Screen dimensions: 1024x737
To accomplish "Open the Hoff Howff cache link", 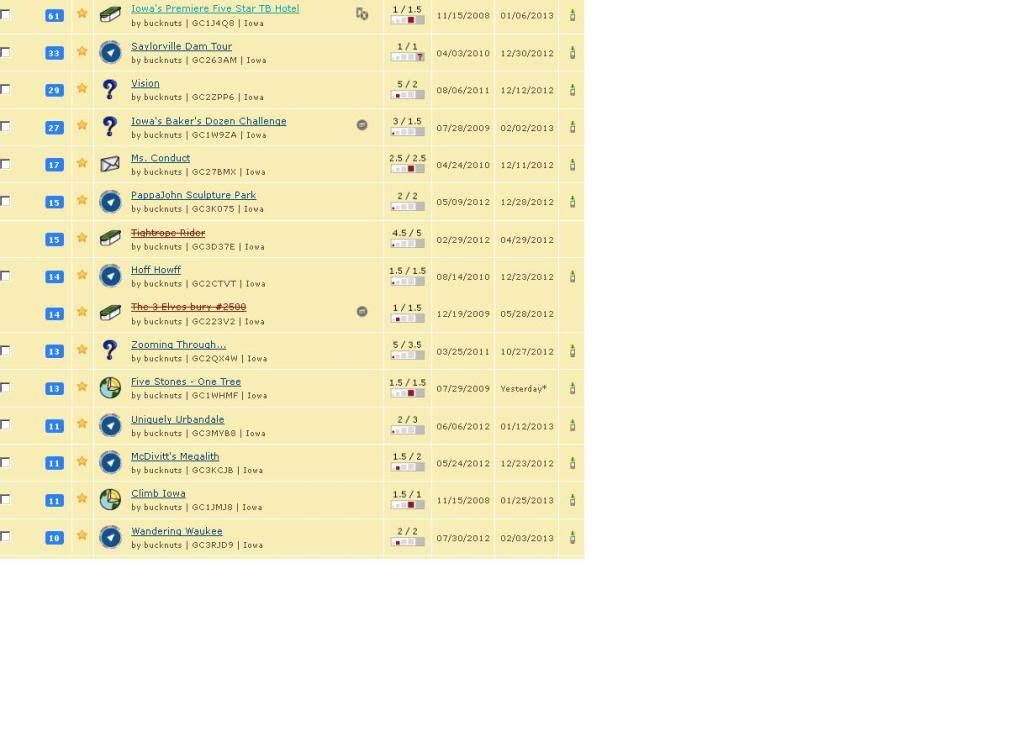I will point(155,270).
